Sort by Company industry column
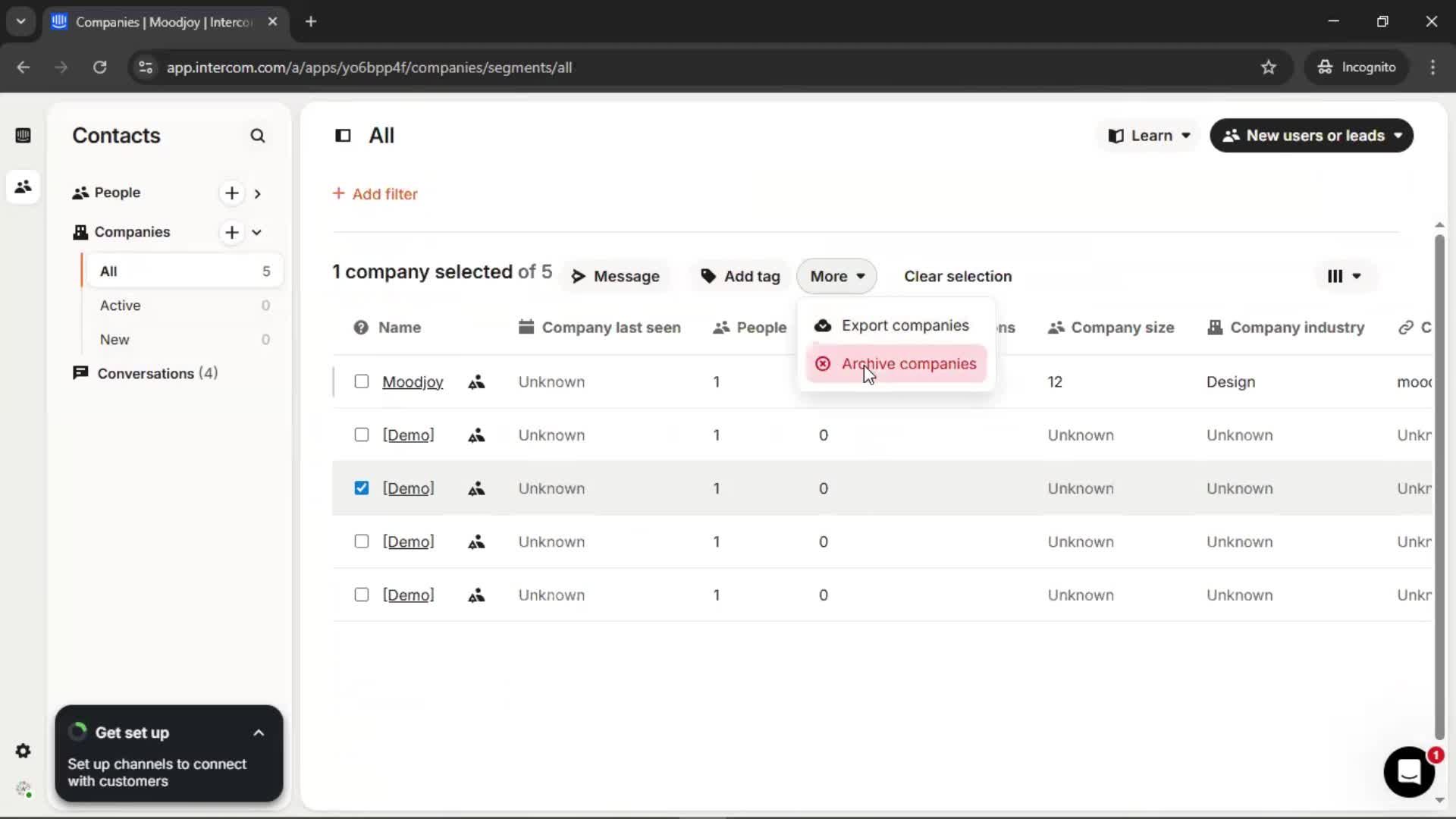The height and width of the screenshot is (819, 1456). 1285,328
